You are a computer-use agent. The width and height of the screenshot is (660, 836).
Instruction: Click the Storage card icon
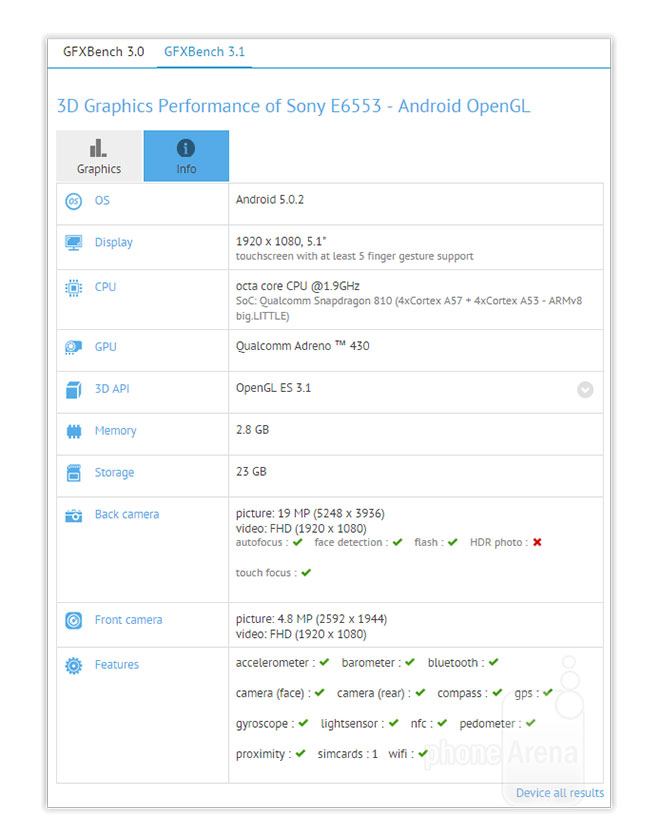74,473
